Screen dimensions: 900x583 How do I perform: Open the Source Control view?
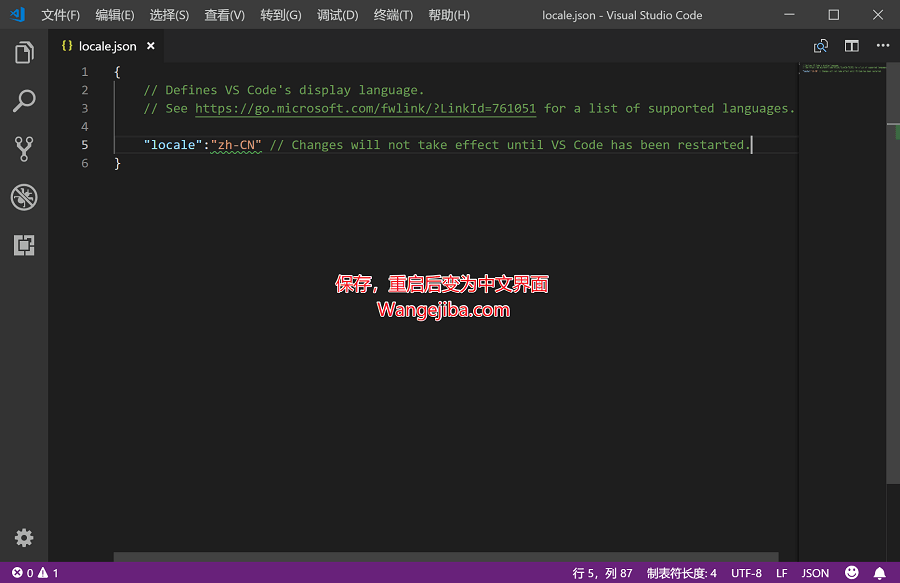pos(24,149)
